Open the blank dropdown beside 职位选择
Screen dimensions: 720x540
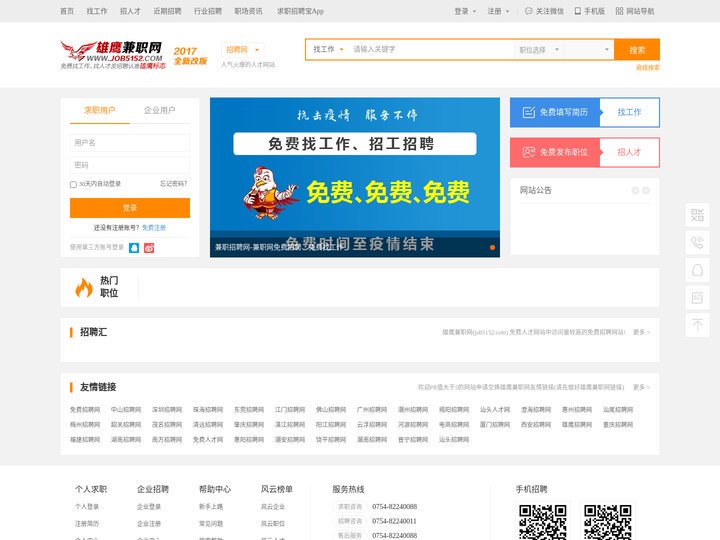tap(588, 50)
